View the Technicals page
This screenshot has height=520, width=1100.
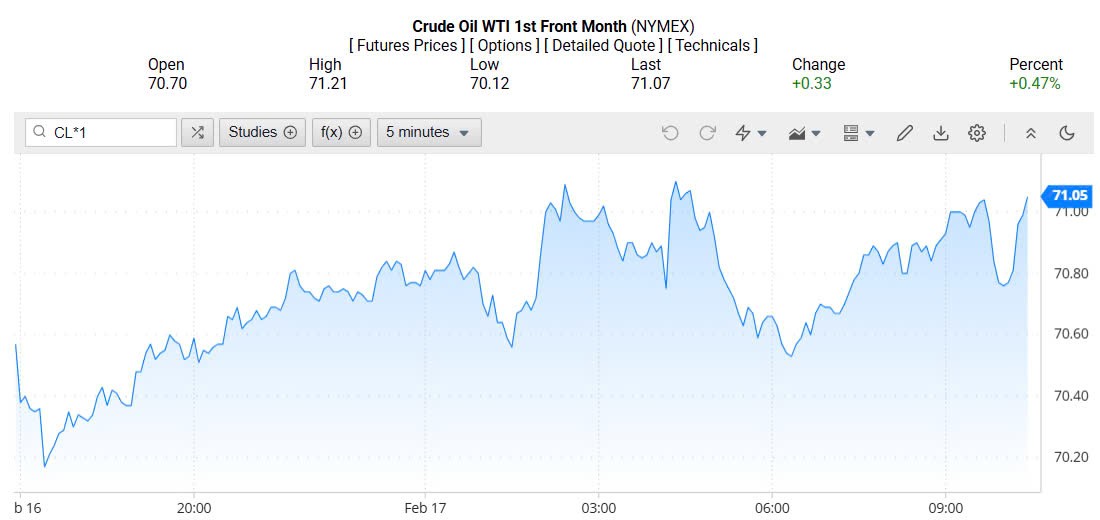pos(712,45)
